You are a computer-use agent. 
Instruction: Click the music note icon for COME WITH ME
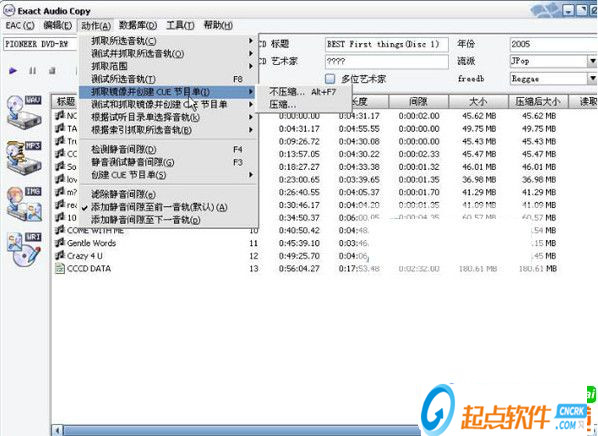tap(60, 230)
